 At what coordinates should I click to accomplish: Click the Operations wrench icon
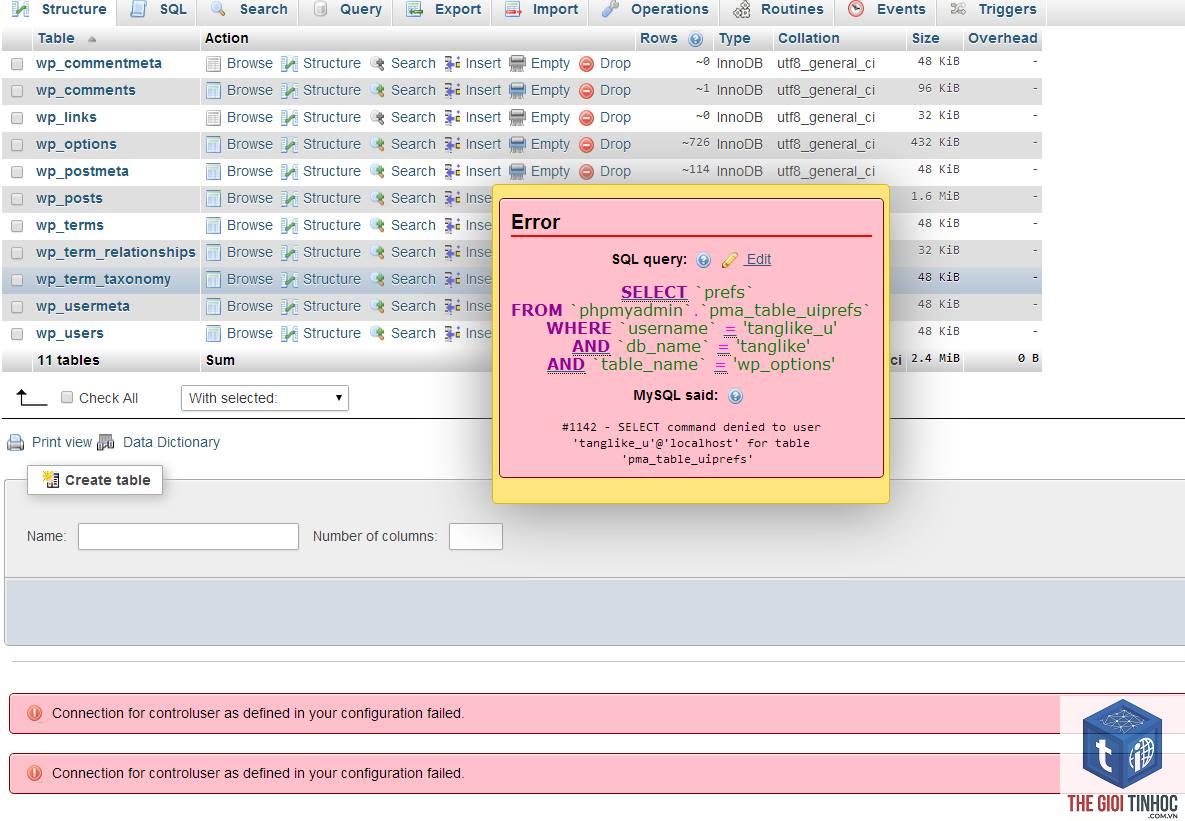(611, 9)
